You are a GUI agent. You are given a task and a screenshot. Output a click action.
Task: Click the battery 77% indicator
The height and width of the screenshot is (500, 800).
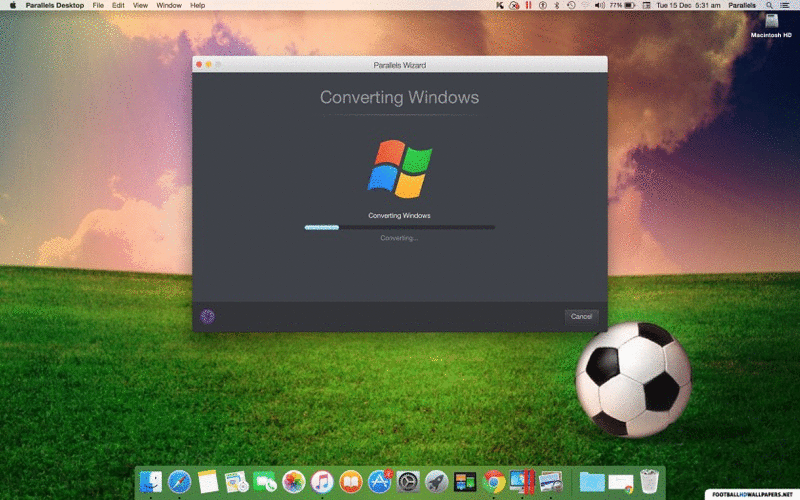pyautogui.click(x=622, y=5)
